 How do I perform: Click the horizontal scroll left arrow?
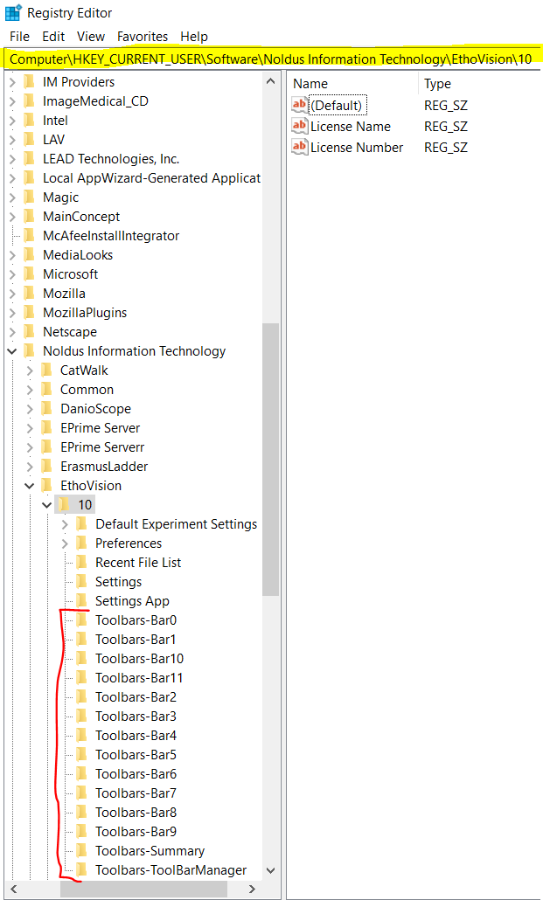coord(14,889)
